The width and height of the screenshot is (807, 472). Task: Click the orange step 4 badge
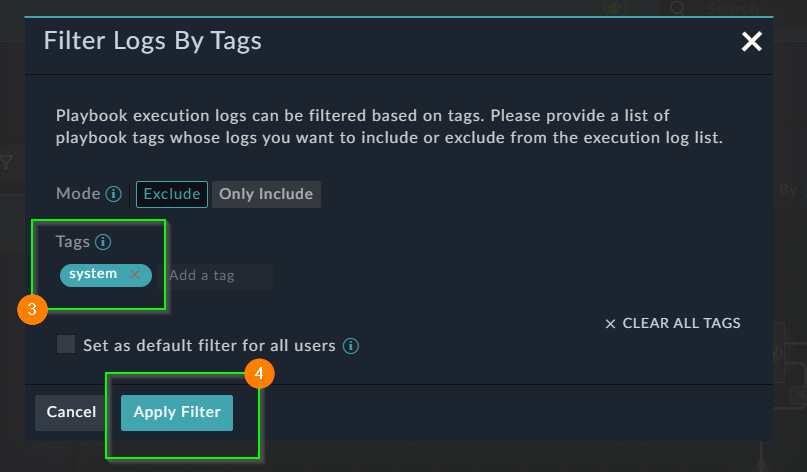(259, 374)
